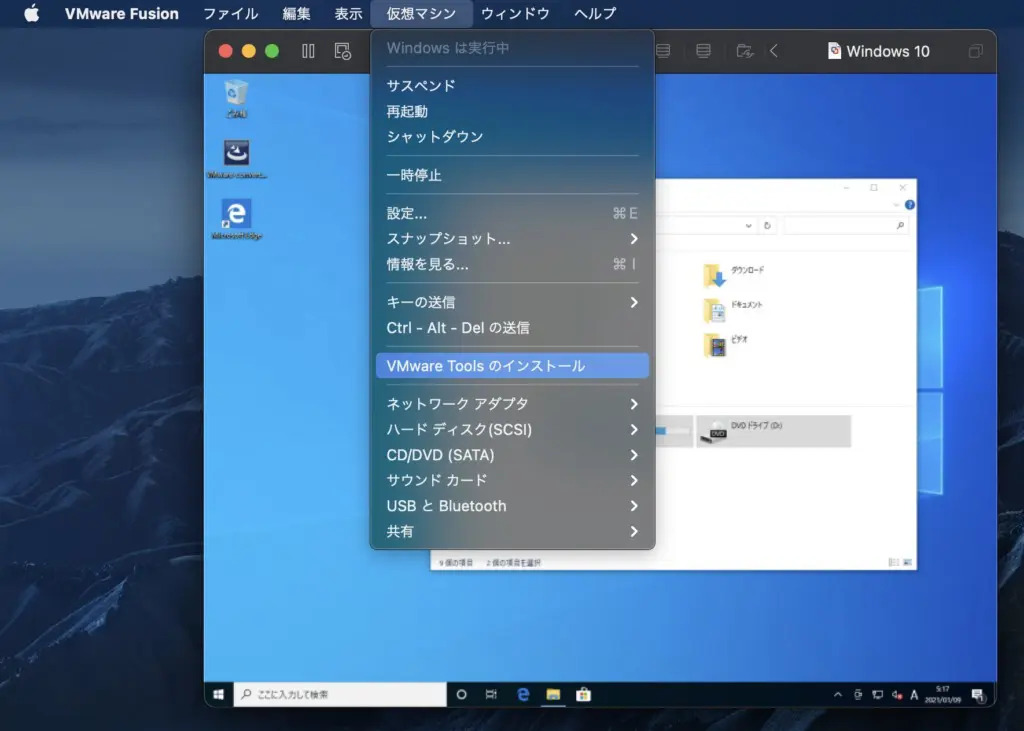1024x731 pixels.
Task: Switch Explorer to details view
Action: point(893,562)
